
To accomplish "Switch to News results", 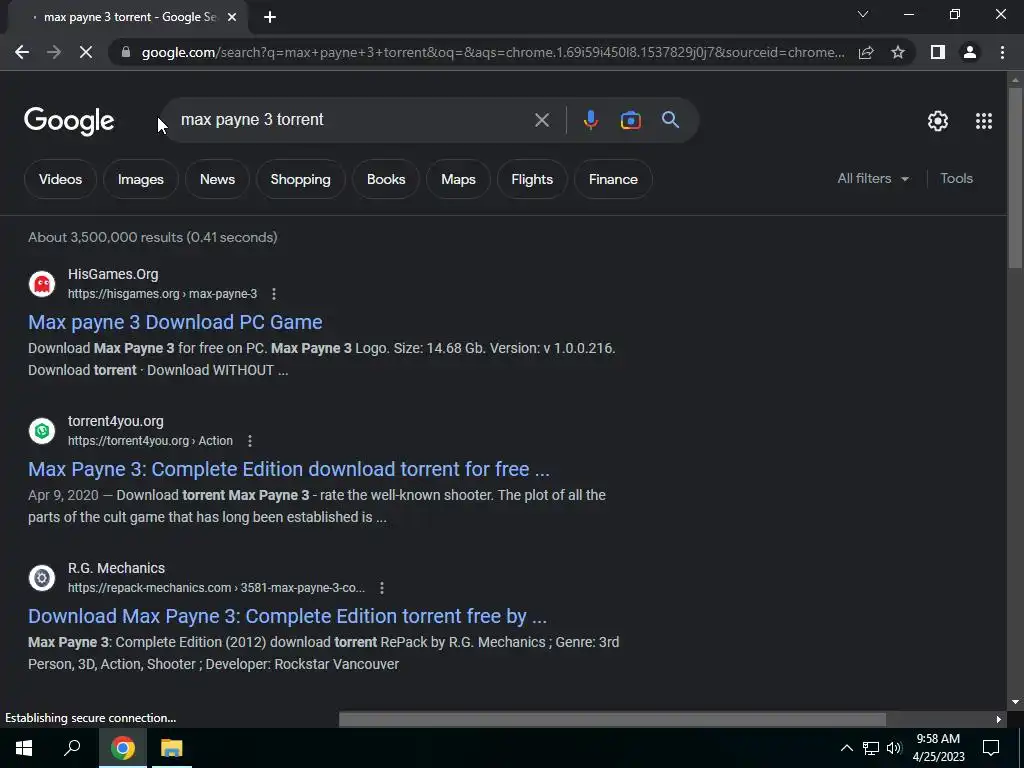I will (217, 179).
